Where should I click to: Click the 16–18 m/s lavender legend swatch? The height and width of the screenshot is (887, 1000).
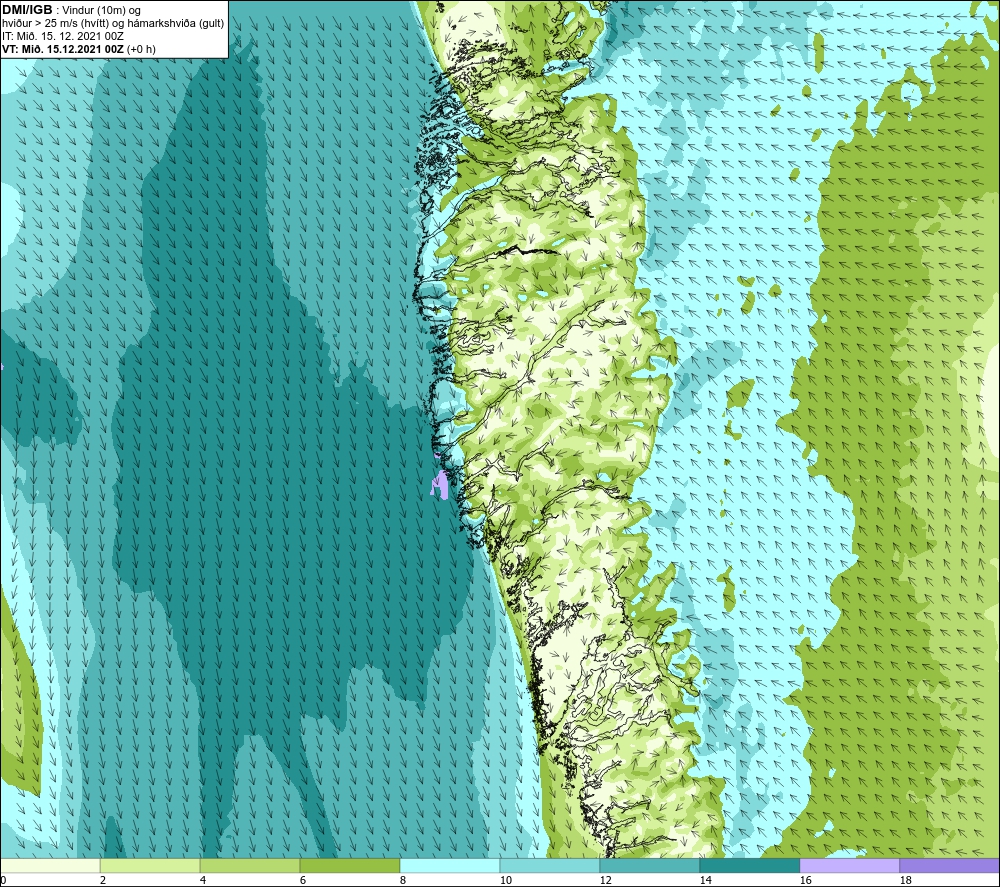pos(849,866)
